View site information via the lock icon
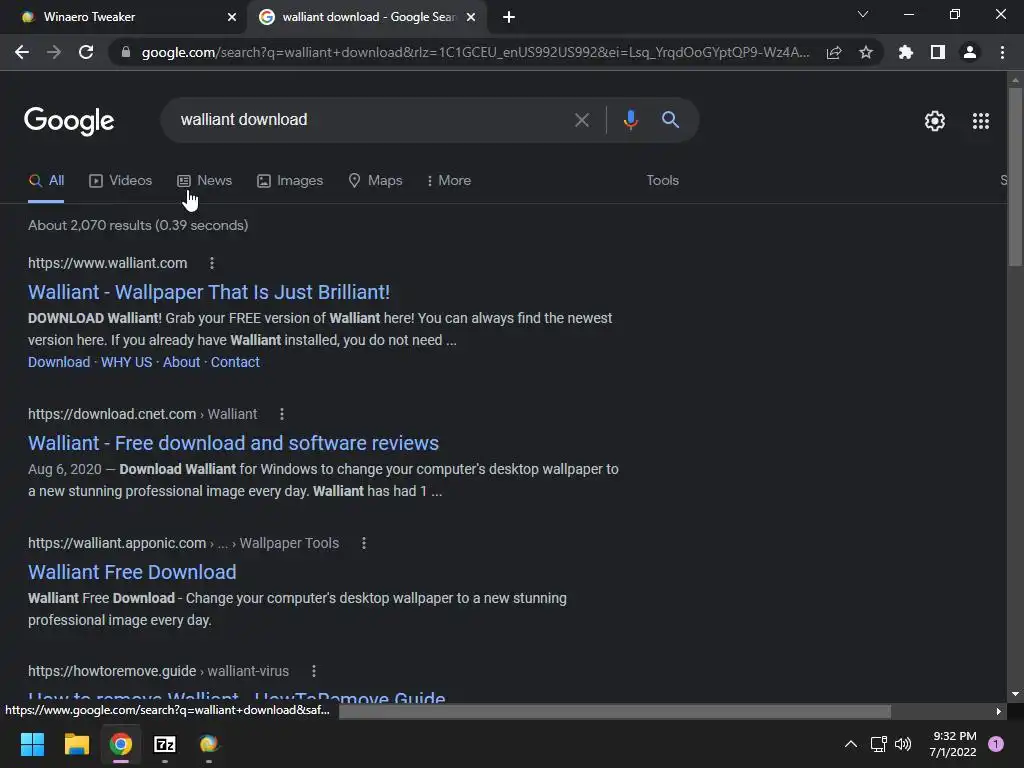Image resolution: width=1024 pixels, height=768 pixels. click(126, 52)
